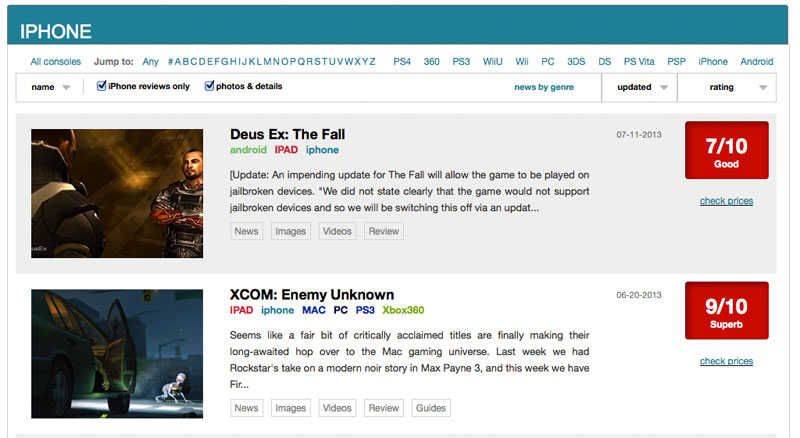This screenshot has width=800, height=438.
Task: Open Guides button for XCOM
Action: [431, 408]
